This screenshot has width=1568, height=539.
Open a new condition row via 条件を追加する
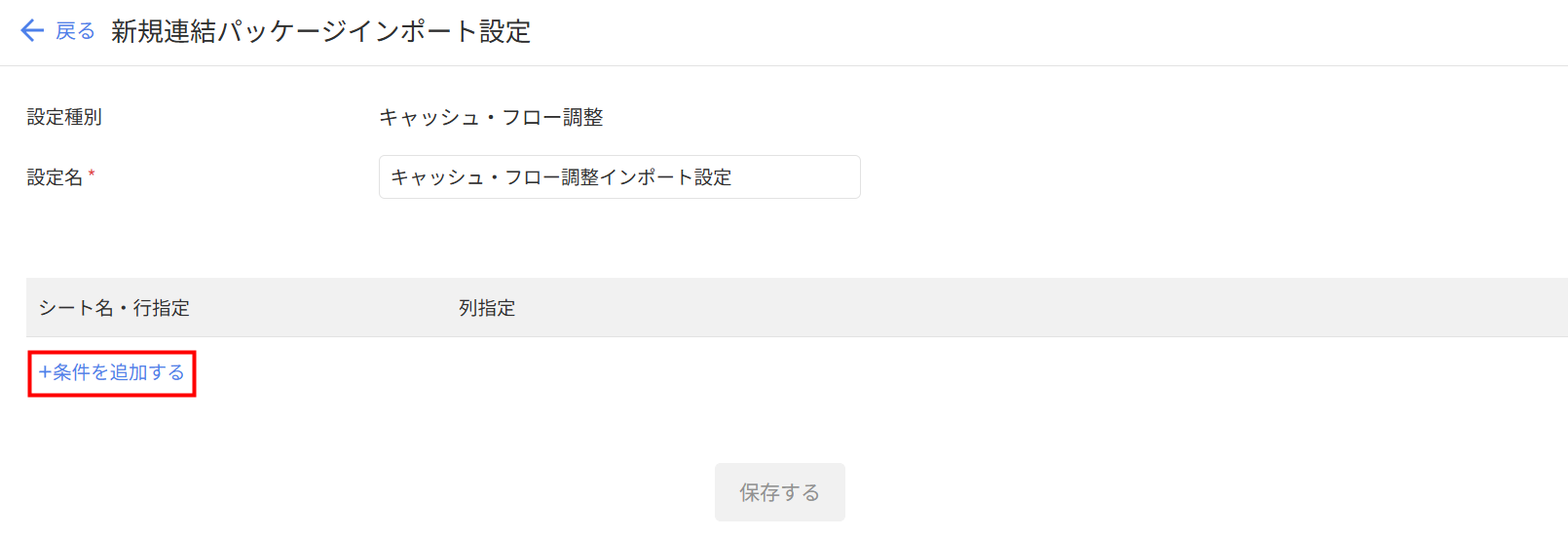[119, 373]
